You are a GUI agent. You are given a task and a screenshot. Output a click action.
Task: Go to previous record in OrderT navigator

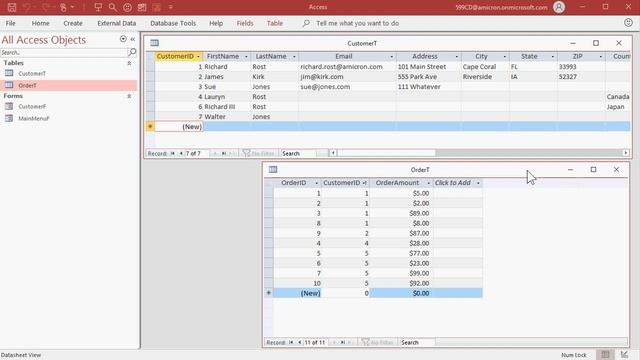[x=299, y=342]
